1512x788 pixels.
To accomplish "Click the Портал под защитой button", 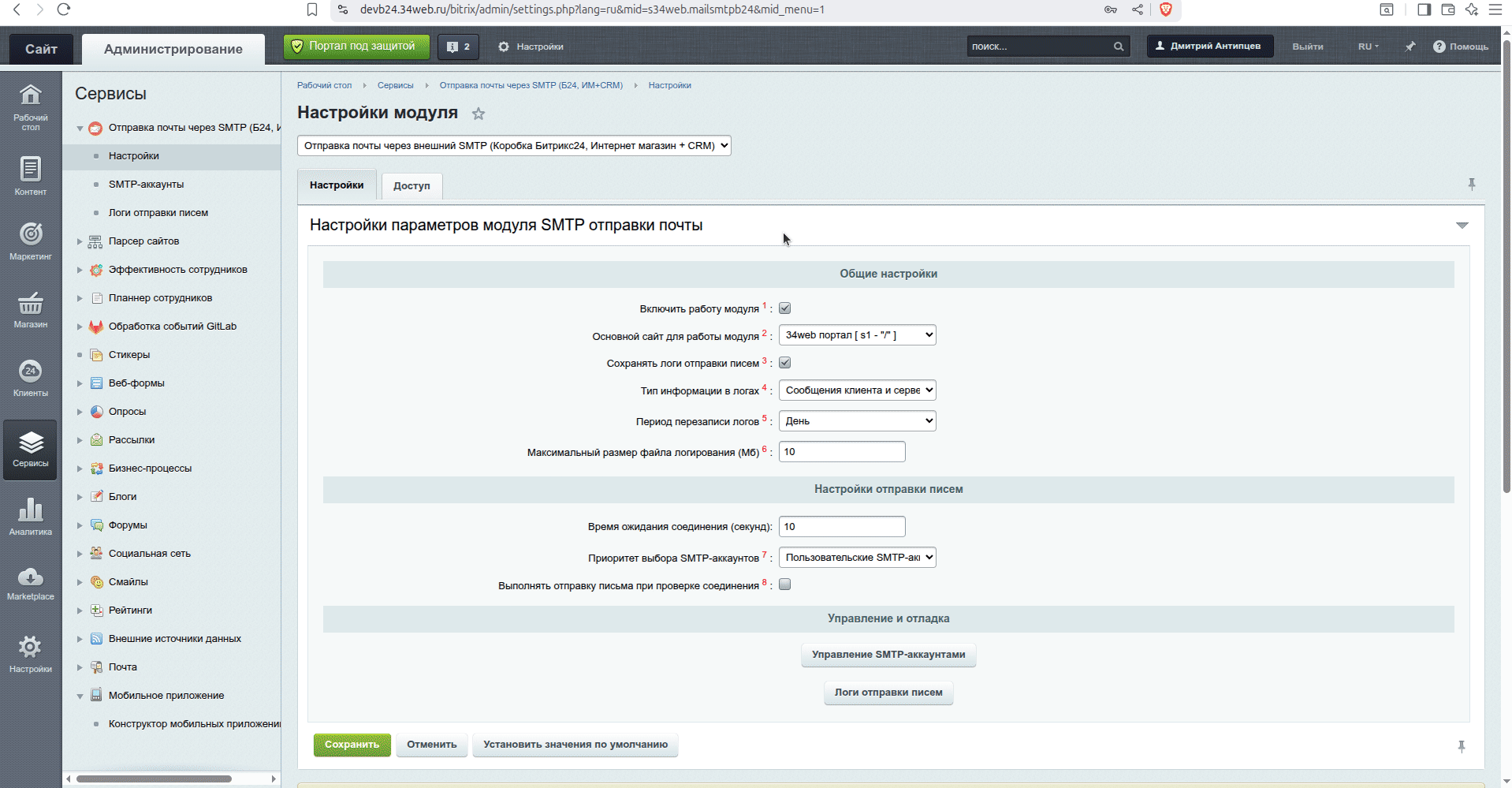I will pos(356,47).
